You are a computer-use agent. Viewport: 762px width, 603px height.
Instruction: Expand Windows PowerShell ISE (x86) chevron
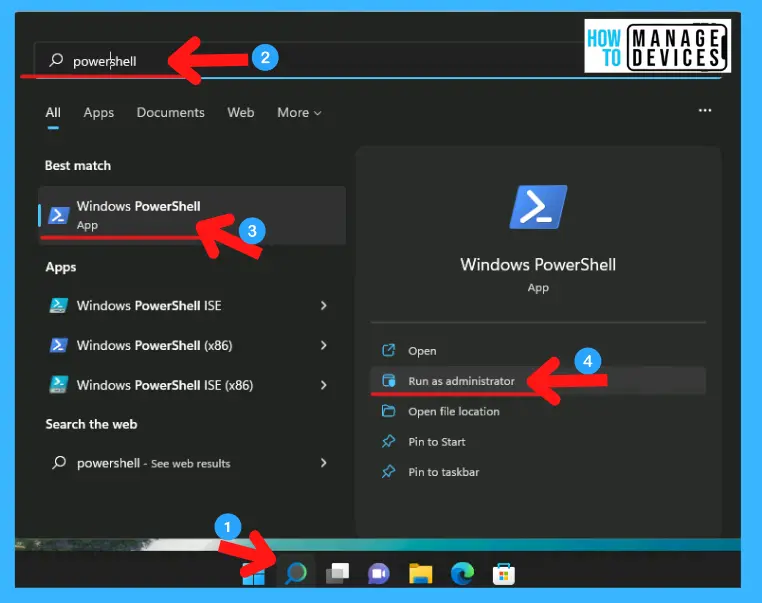coord(324,385)
